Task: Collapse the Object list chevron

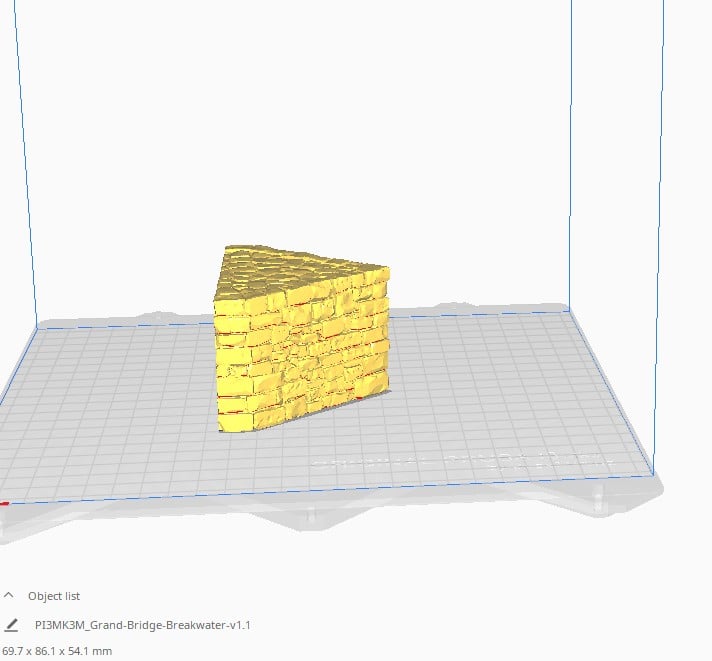Action: point(10,595)
